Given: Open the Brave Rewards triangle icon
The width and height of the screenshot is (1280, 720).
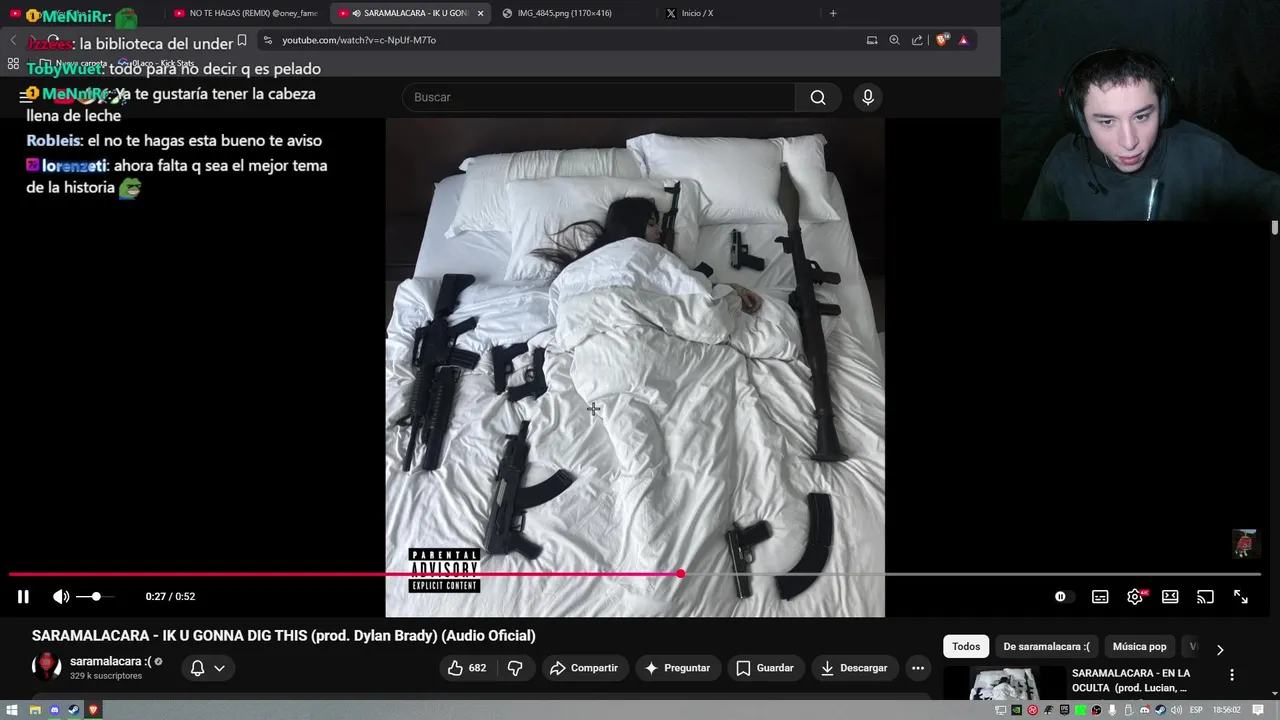Looking at the screenshot, I should (x=963, y=40).
